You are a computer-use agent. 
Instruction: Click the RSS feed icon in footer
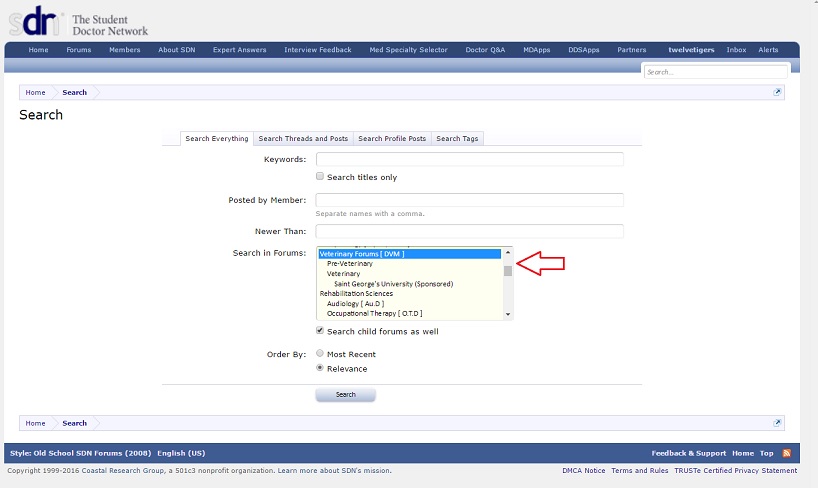tap(787, 453)
